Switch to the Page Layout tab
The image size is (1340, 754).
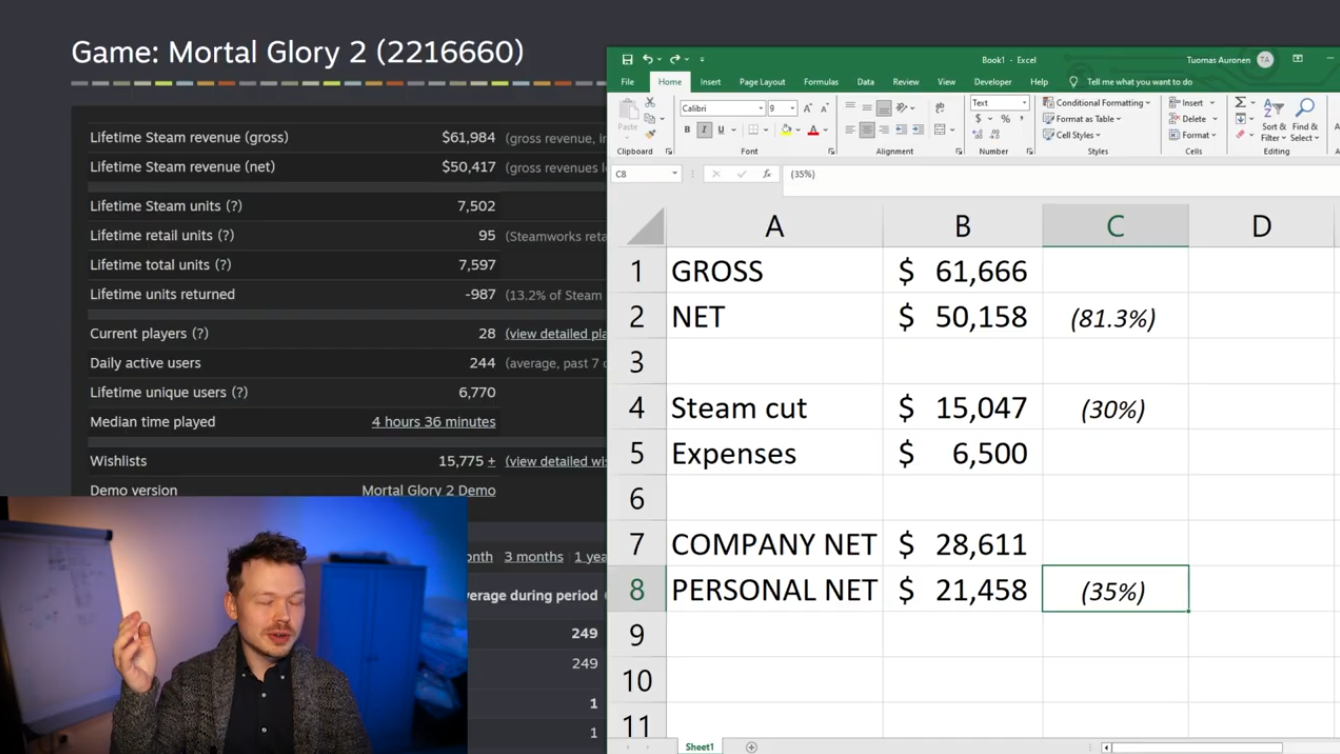point(762,82)
